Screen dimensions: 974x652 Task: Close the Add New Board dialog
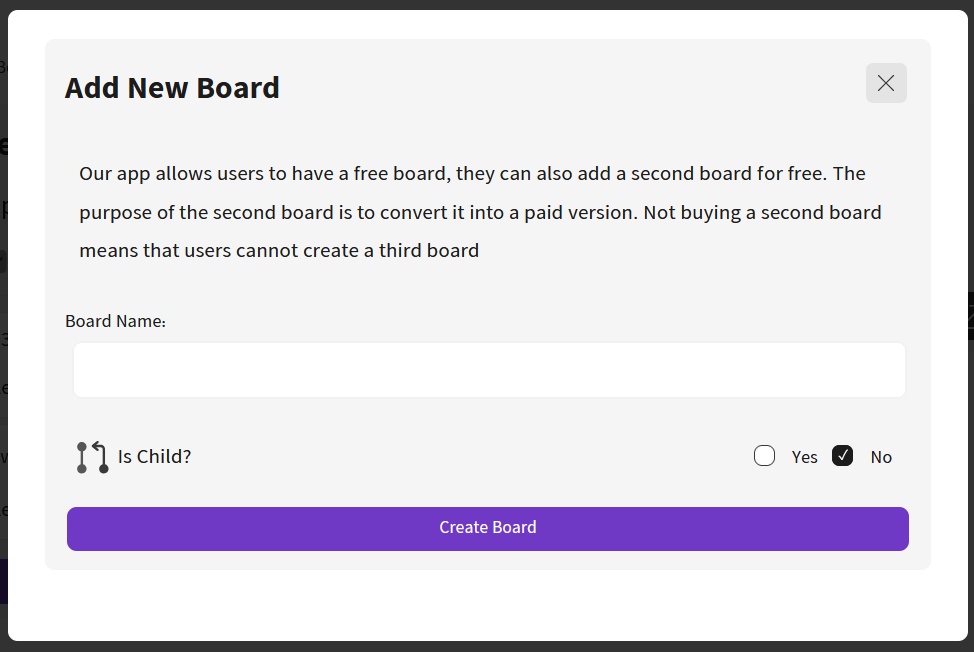886,83
